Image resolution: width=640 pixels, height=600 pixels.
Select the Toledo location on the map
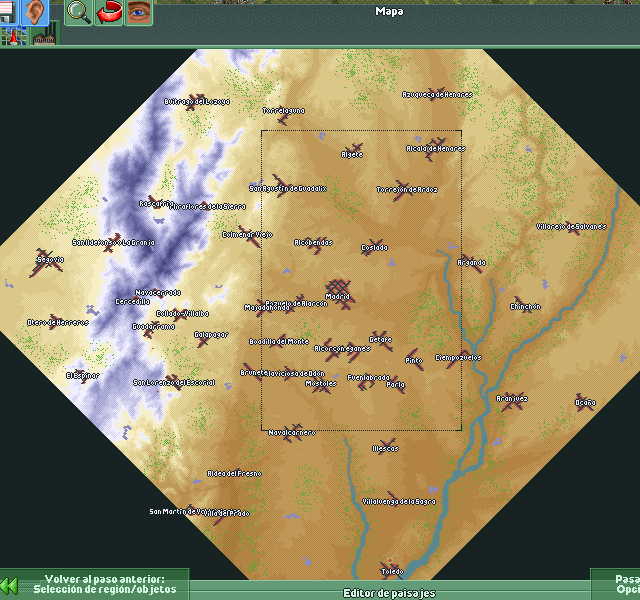click(x=392, y=571)
